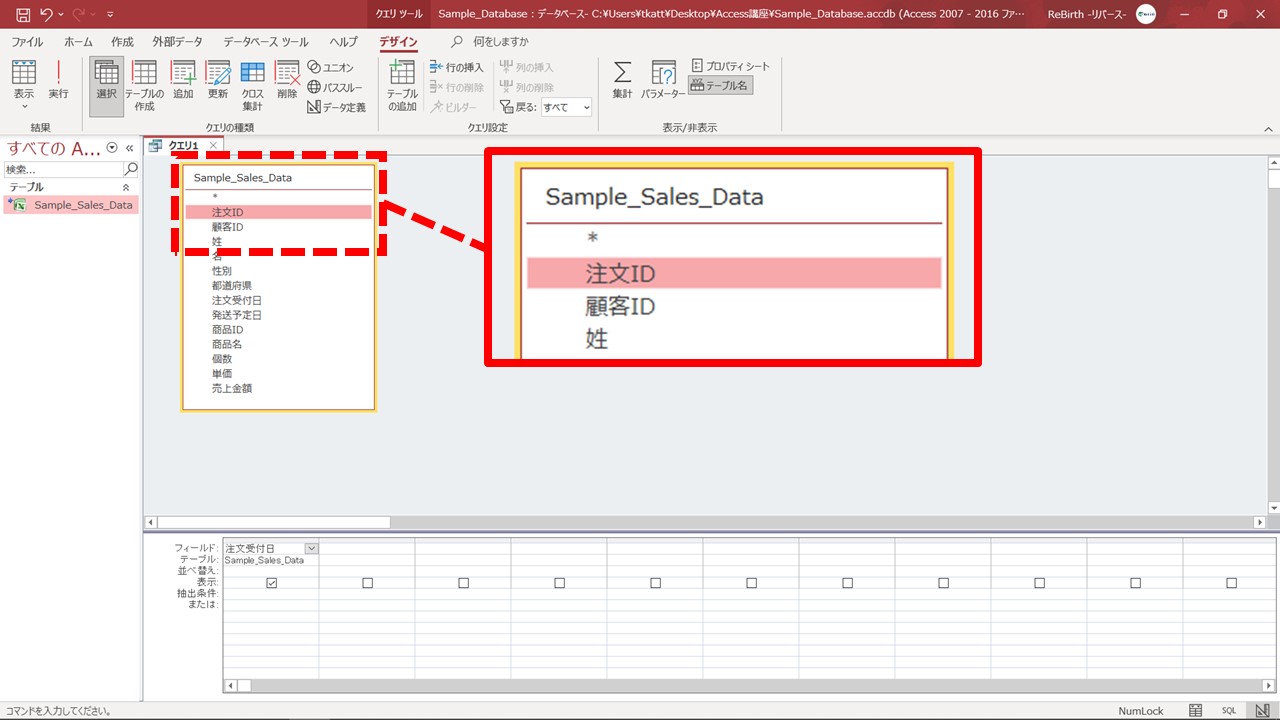Toggle the 集計 totals sigma icon
Viewport: 1280px width, 720px height.
tap(622, 80)
